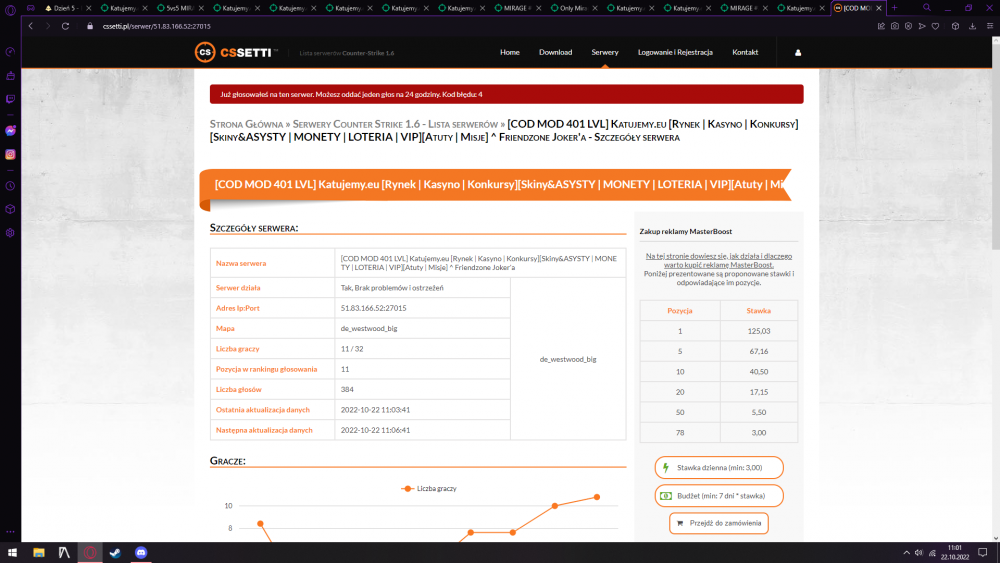Screen dimensions: 1000x563
Task: Open the Opera sidebar history clock icon
Action: click(x=10, y=186)
